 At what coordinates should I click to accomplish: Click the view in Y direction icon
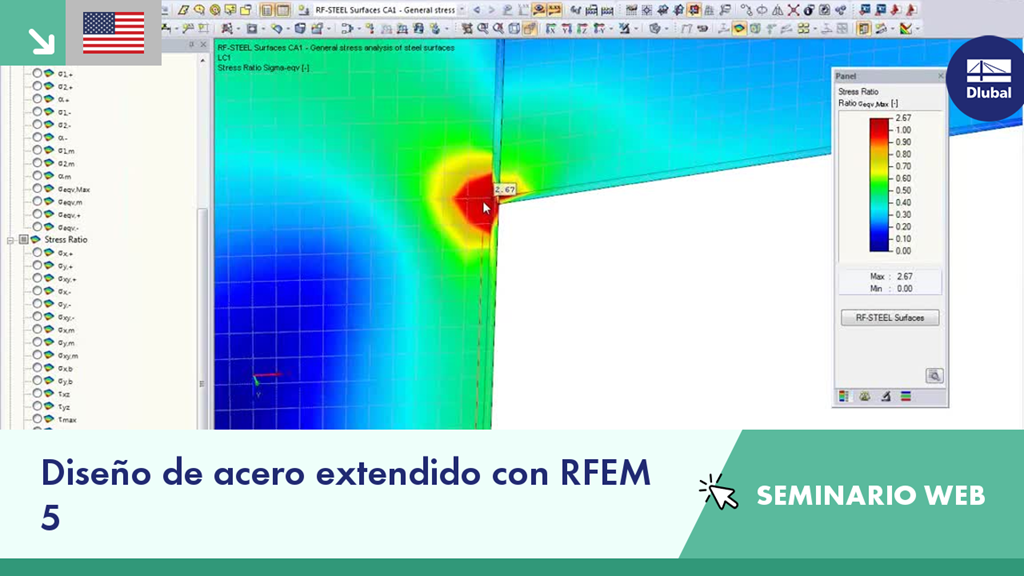[x=567, y=28]
